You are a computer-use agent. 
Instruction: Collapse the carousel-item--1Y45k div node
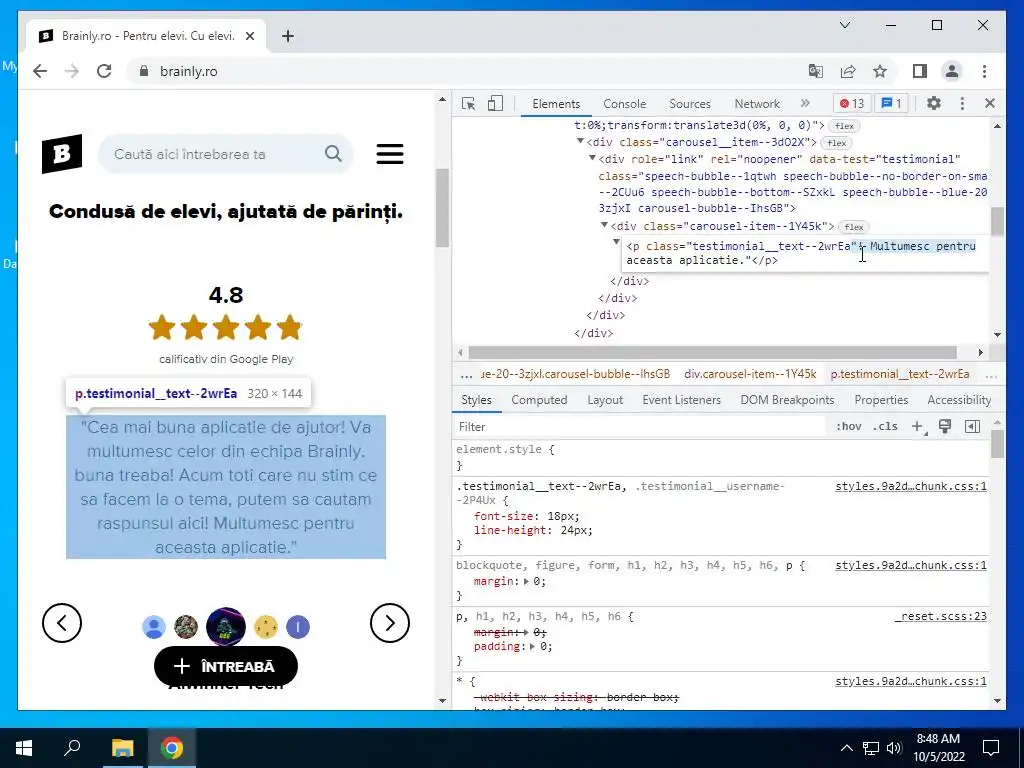click(604, 225)
